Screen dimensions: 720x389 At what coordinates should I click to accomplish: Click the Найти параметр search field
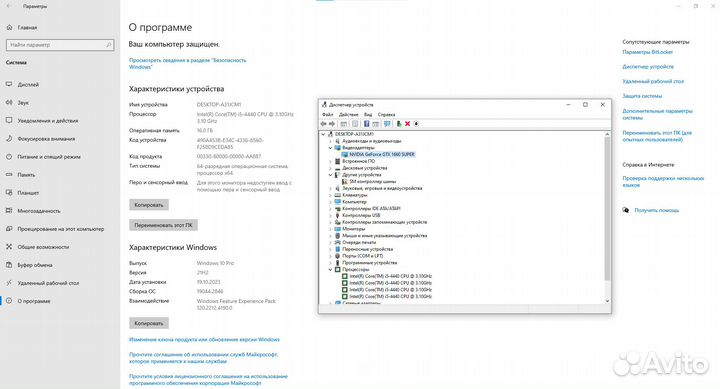[x=60, y=45]
